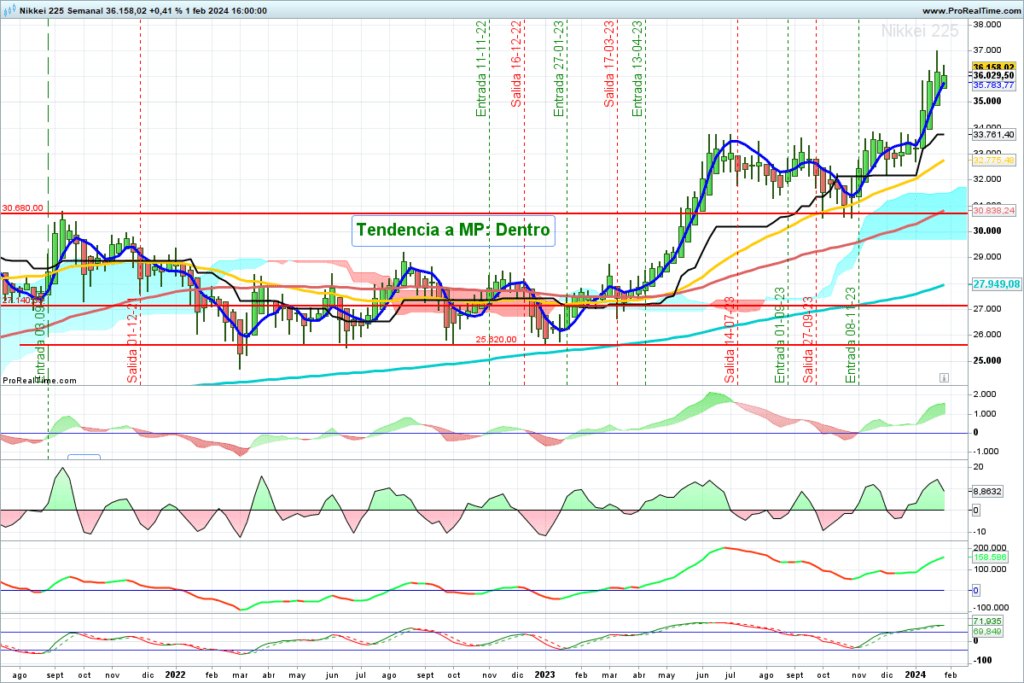Select the title text 'Nikkei 225 Semanal'

pyautogui.click(x=61, y=11)
